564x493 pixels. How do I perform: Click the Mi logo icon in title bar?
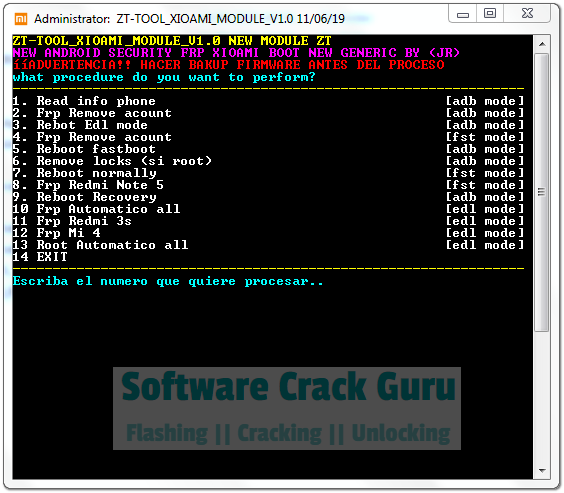point(21,19)
